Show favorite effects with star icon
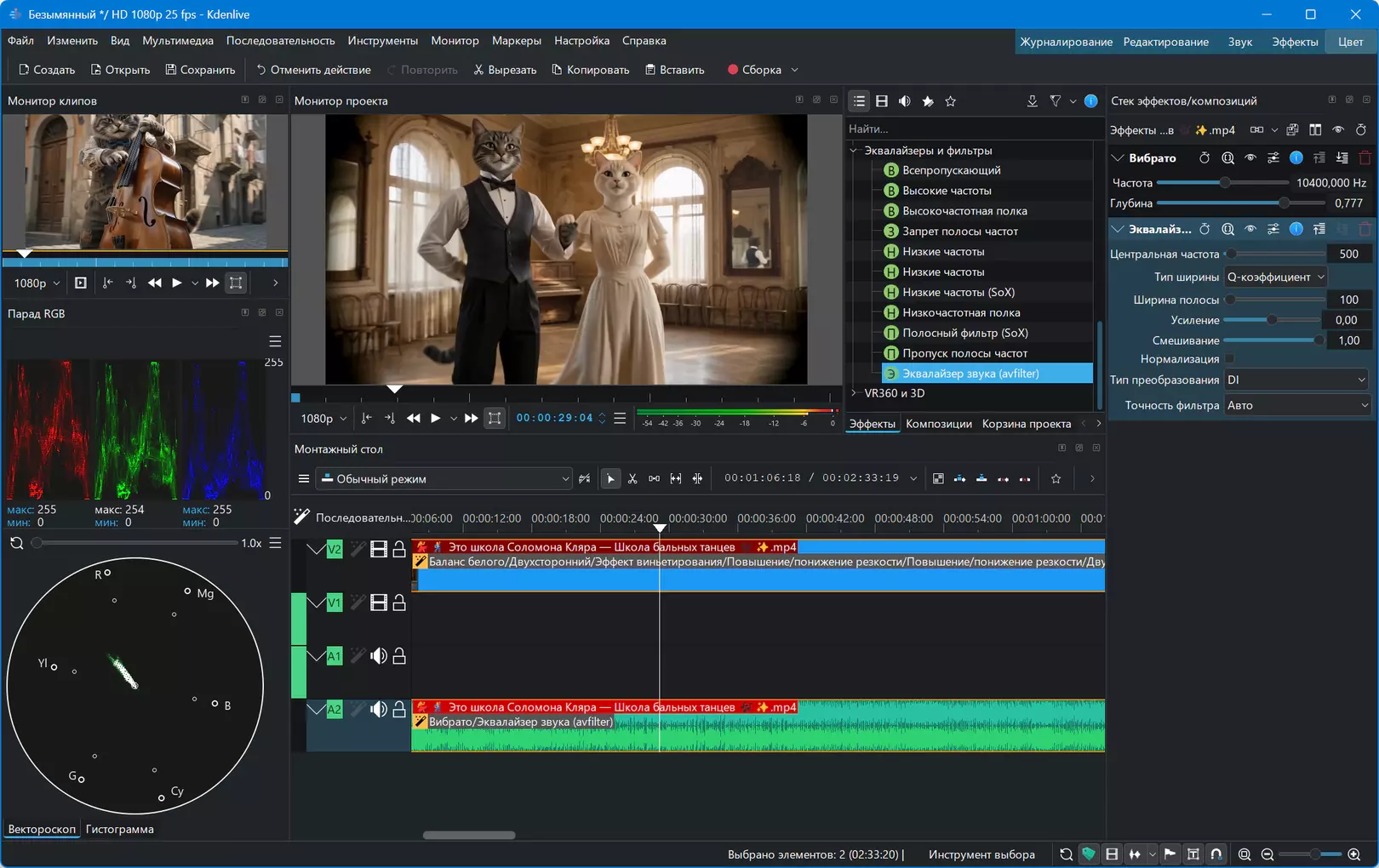Screen dimensions: 1379x868 click(x=951, y=101)
